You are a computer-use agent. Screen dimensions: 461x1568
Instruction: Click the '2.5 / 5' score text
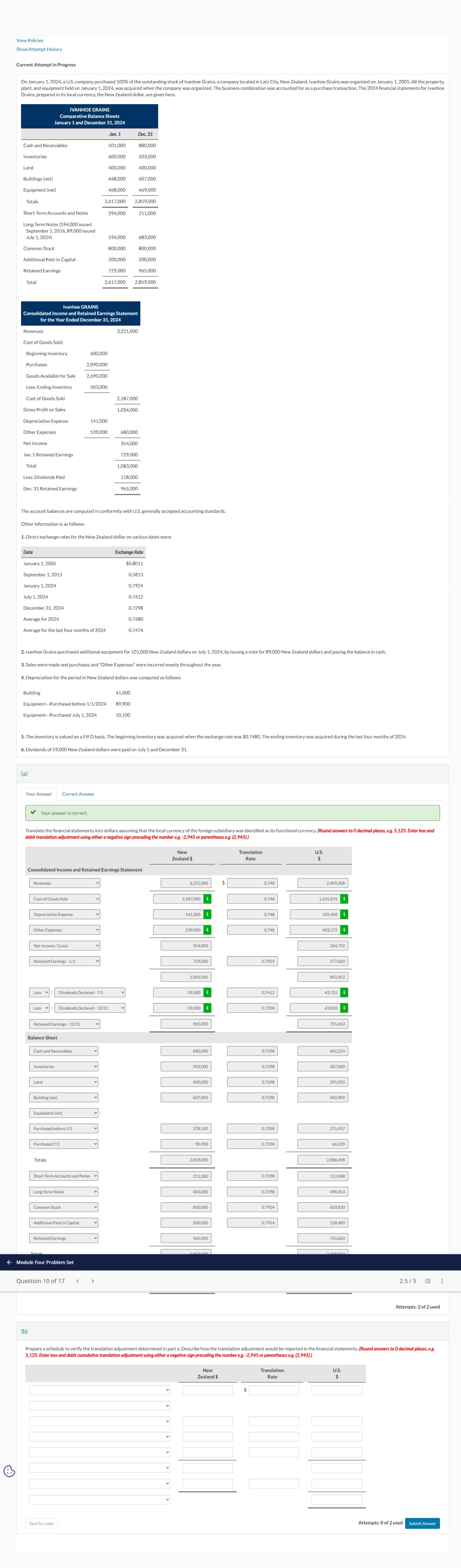pos(408,1281)
